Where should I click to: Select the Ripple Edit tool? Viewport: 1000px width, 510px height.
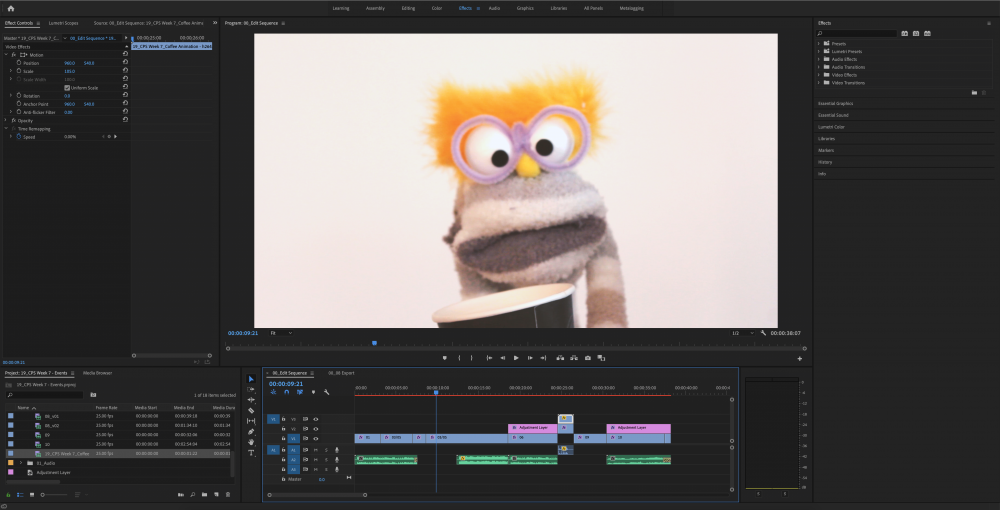251,400
